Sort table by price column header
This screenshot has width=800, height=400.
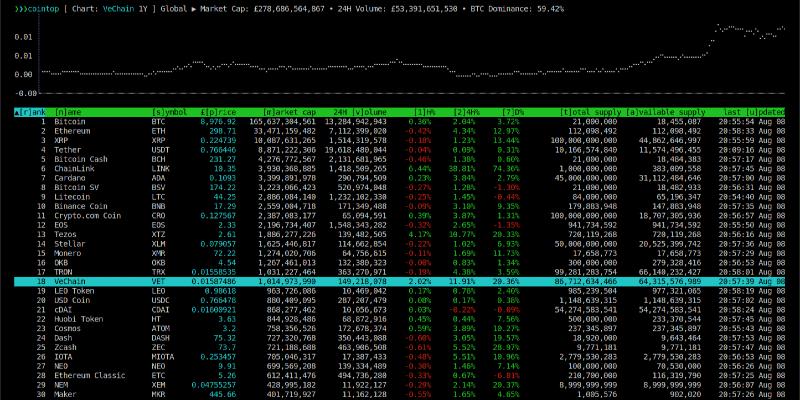coord(219,111)
